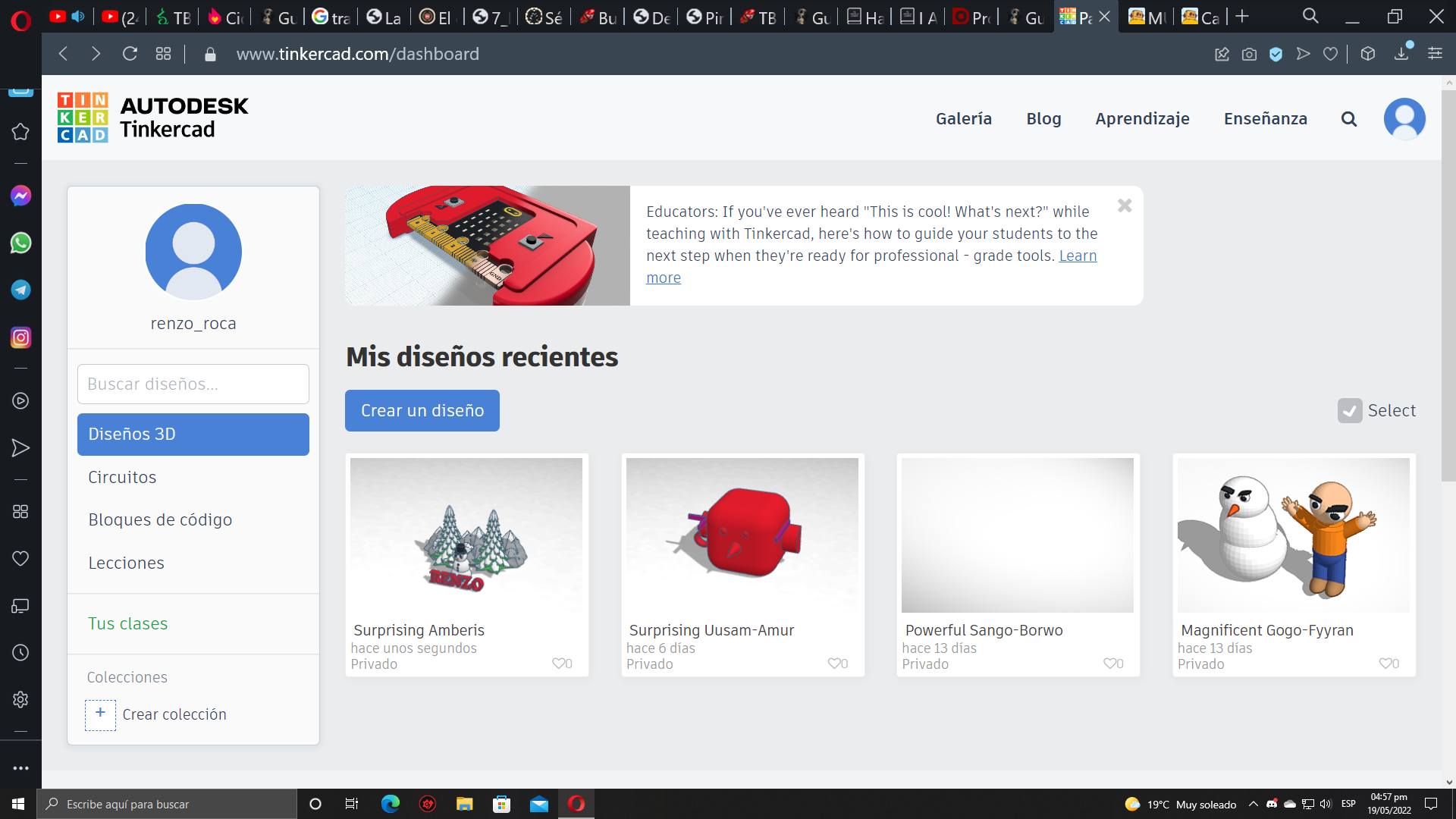Open WhatsApp in Opera sidebar

click(x=20, y=243)
